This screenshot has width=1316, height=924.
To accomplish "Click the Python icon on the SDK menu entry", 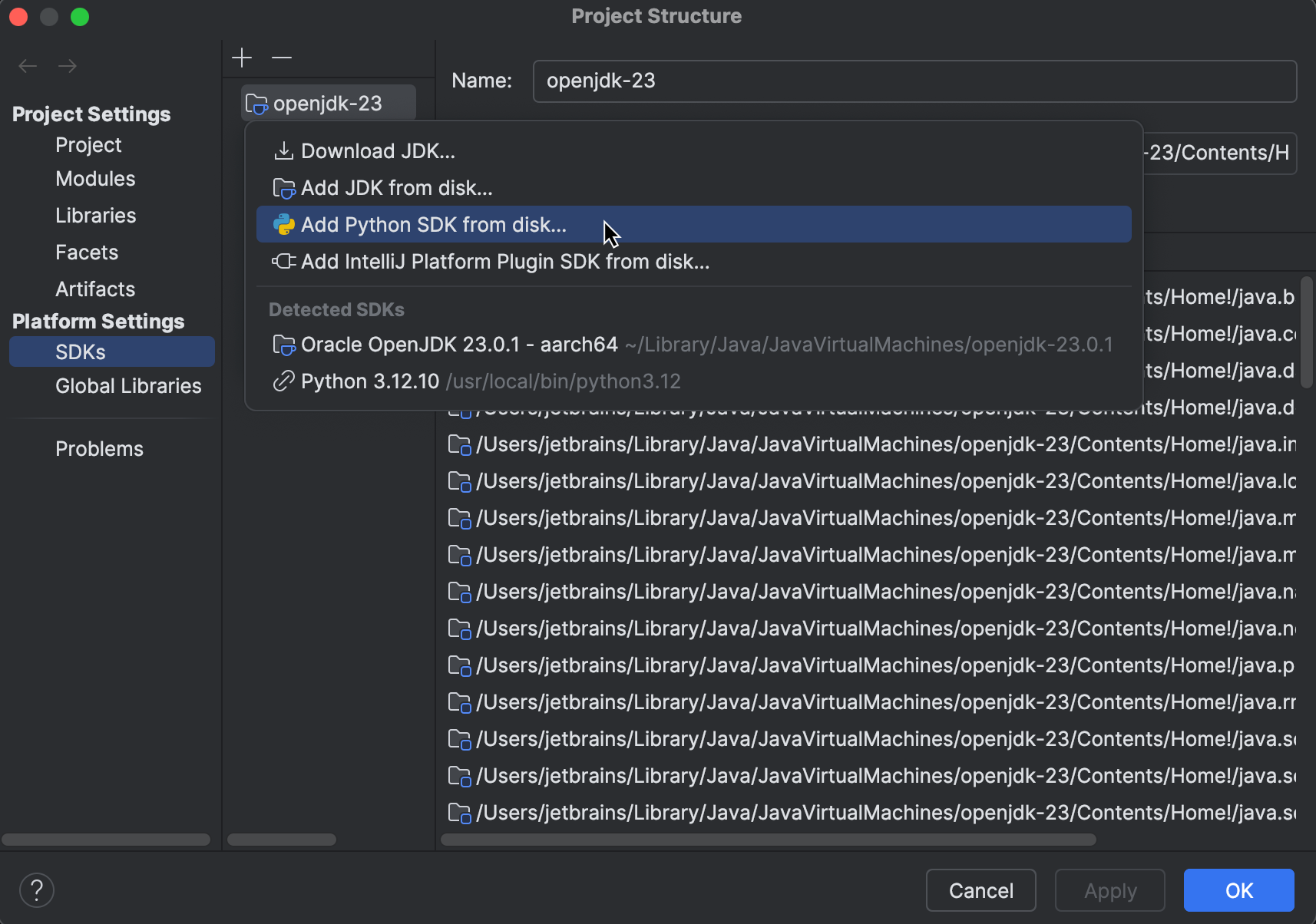I will click(x=284, y=224).
